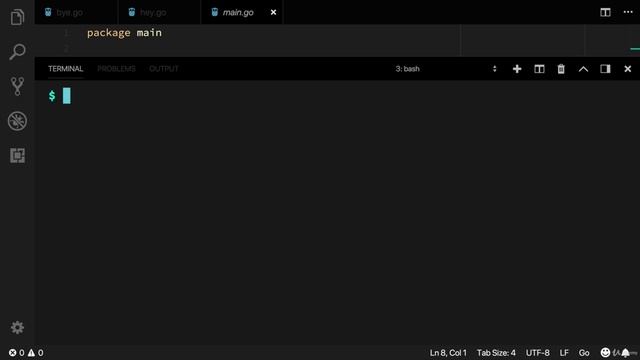Open the terminal selector showing 3: bash
This screenshot has width=640, height=360.
pos(446,69)
